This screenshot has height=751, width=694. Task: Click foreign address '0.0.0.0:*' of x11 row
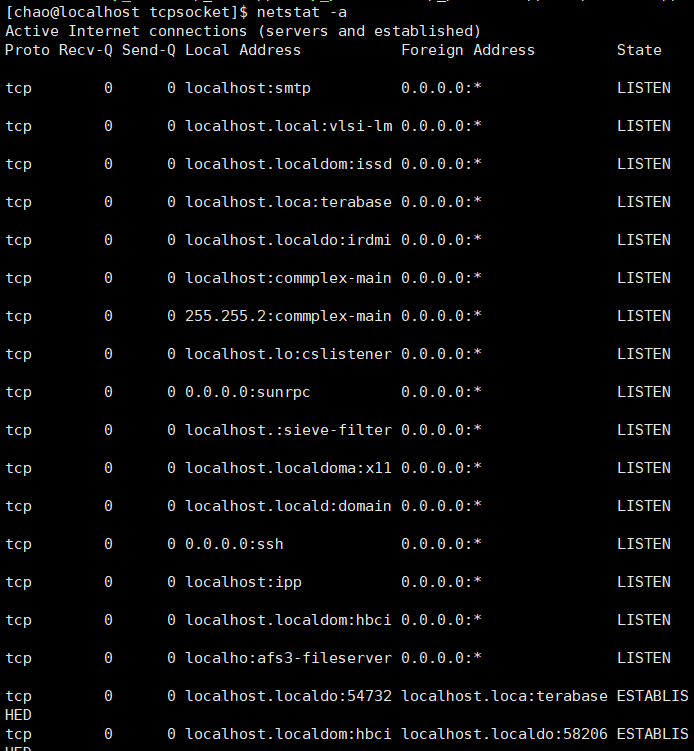pyautogui.click(x=441, y=468)
